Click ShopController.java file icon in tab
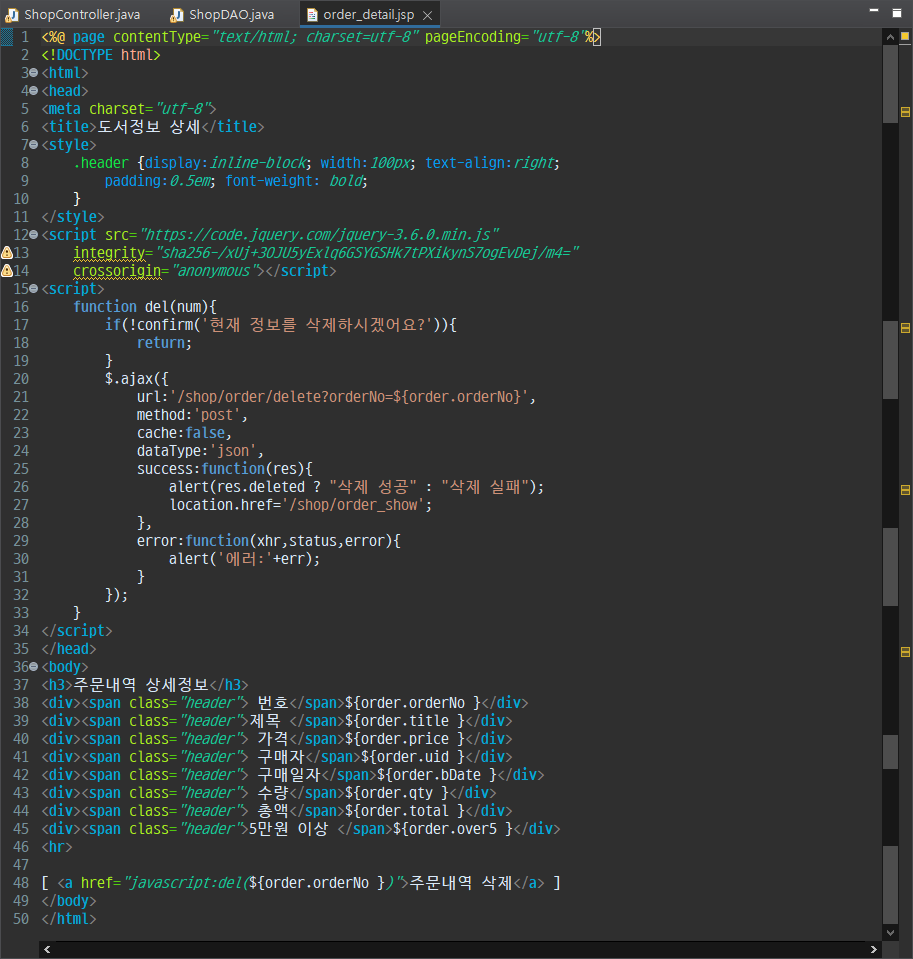 point(12,15)
